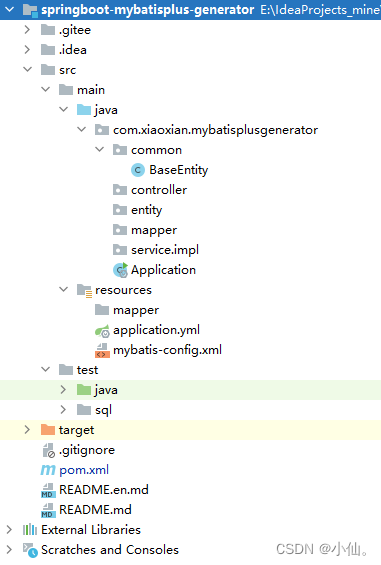Expand the target folder
Viewport: 381px width, 565px height.
click(27, 429)
